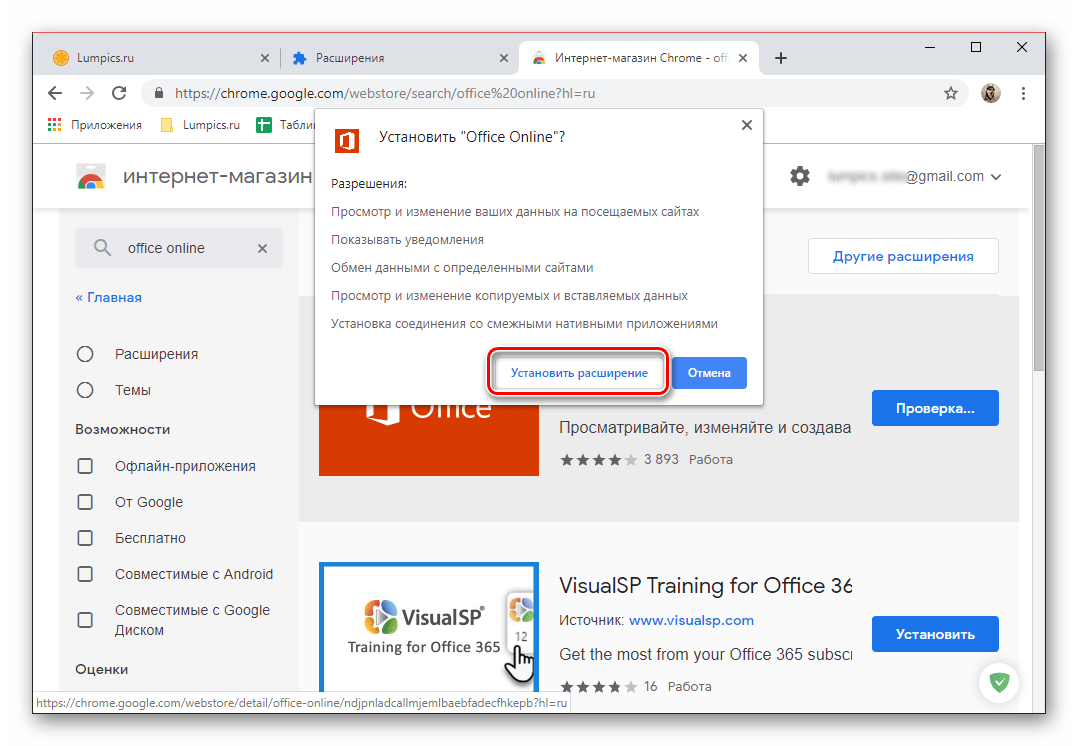The image size is (1078, 746).
Task: Check Совместимые с Google Диском
Action: (x=85, y=619)
